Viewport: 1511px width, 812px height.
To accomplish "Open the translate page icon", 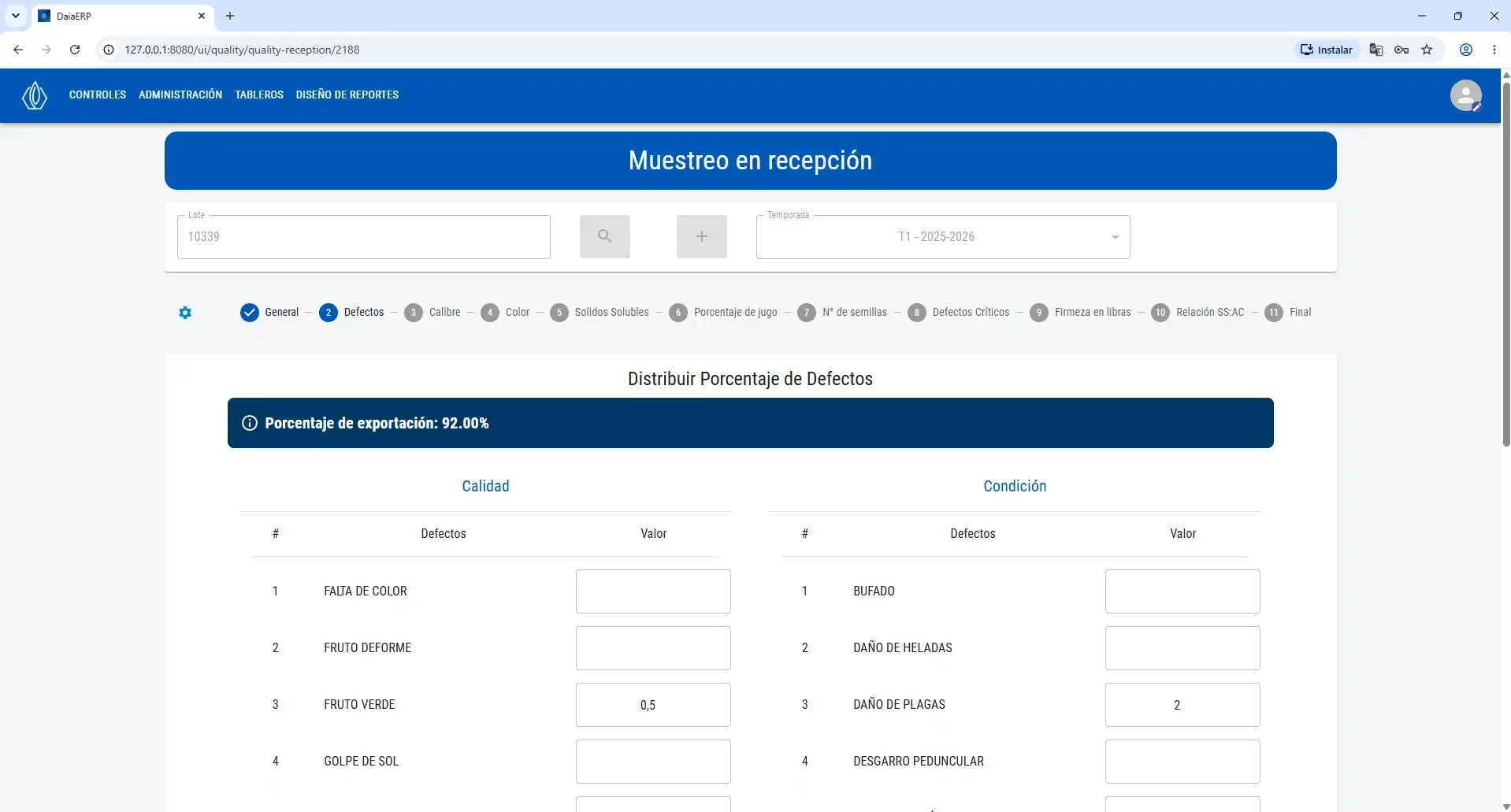I will (x=1376, y=50).
